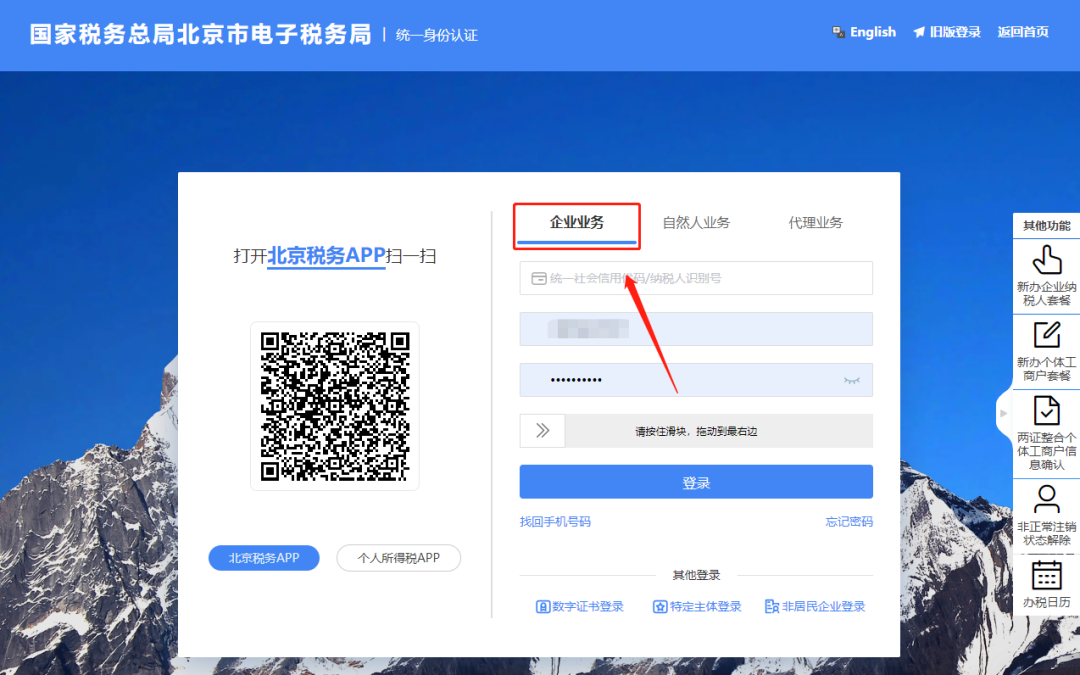The height and width of the screenshot is (675, 1080).
Task: Toggle password visibility eye icon
Action: [x=852, y=380]
